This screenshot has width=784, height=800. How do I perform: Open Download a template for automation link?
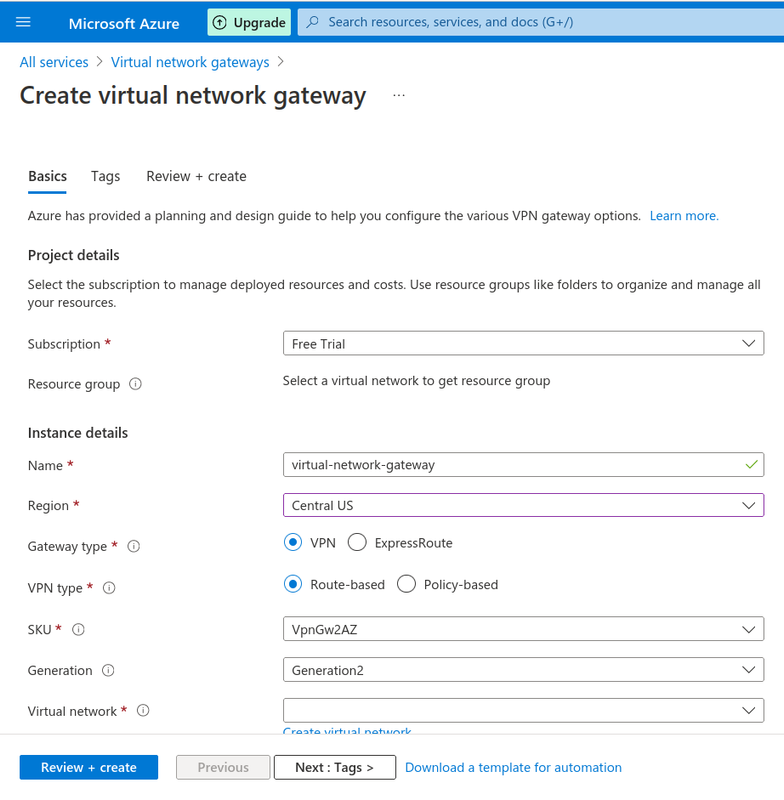(x=513, y=767)
